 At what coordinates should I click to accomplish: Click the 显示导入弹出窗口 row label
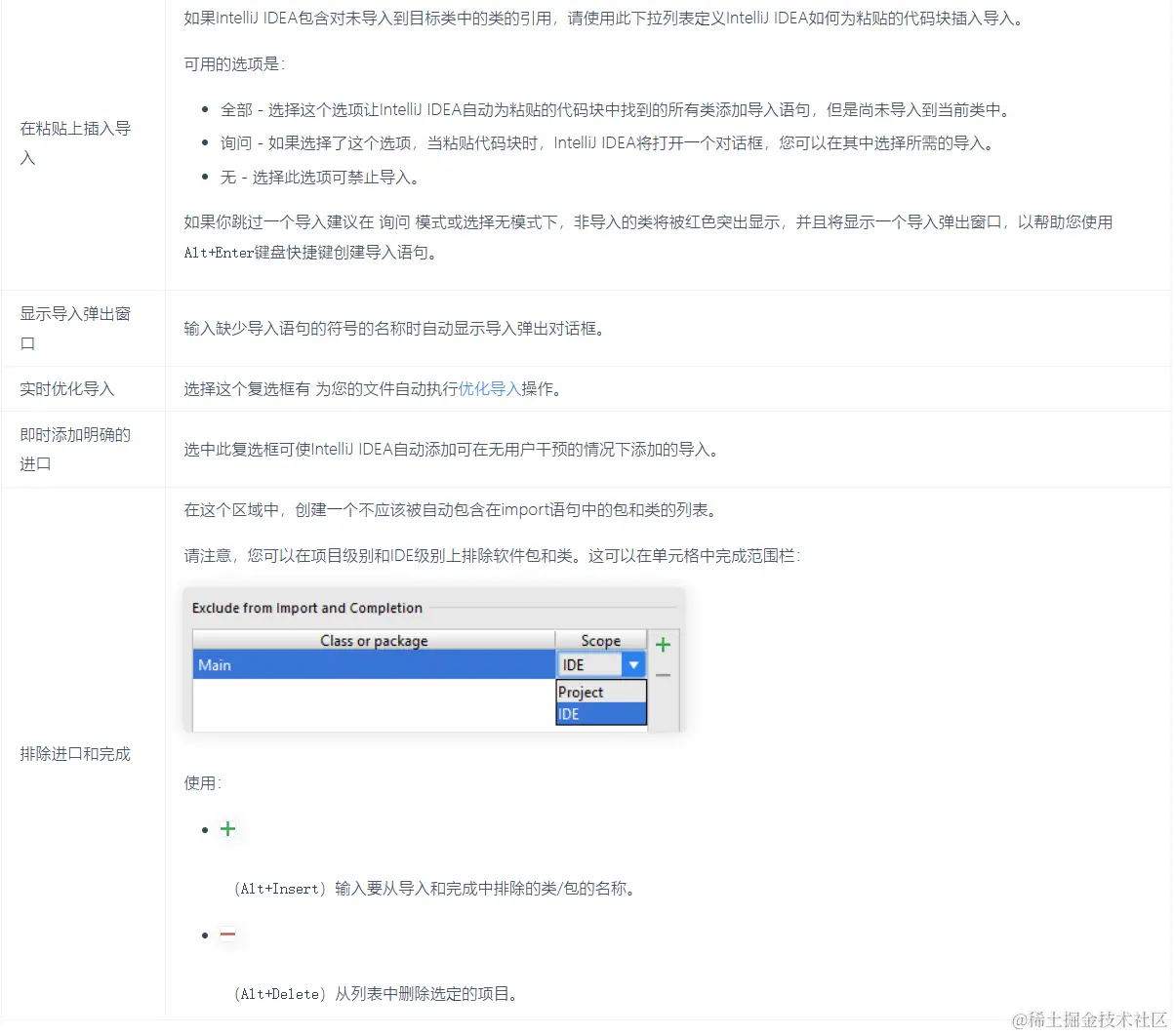pos(76,328)
